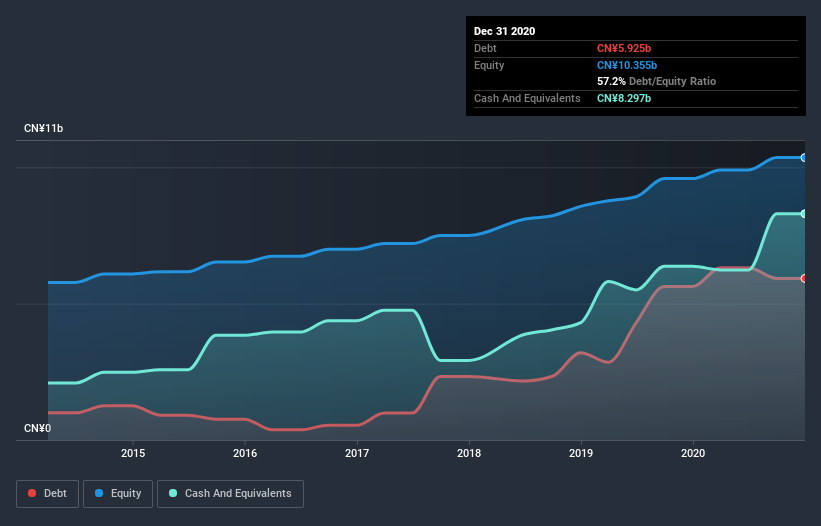Screen dimensions: 821x526
Task: Click the CN¥8.297b cash value
Action: pos(624,98)
